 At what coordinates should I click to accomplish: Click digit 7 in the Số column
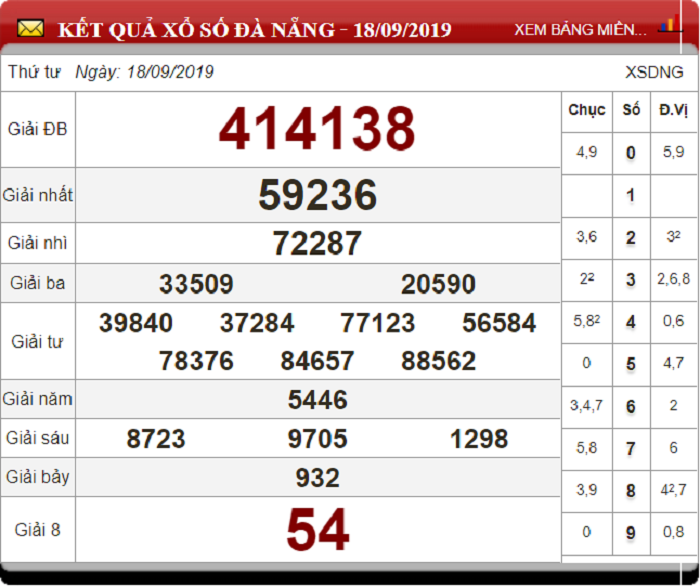coord(630,448)
